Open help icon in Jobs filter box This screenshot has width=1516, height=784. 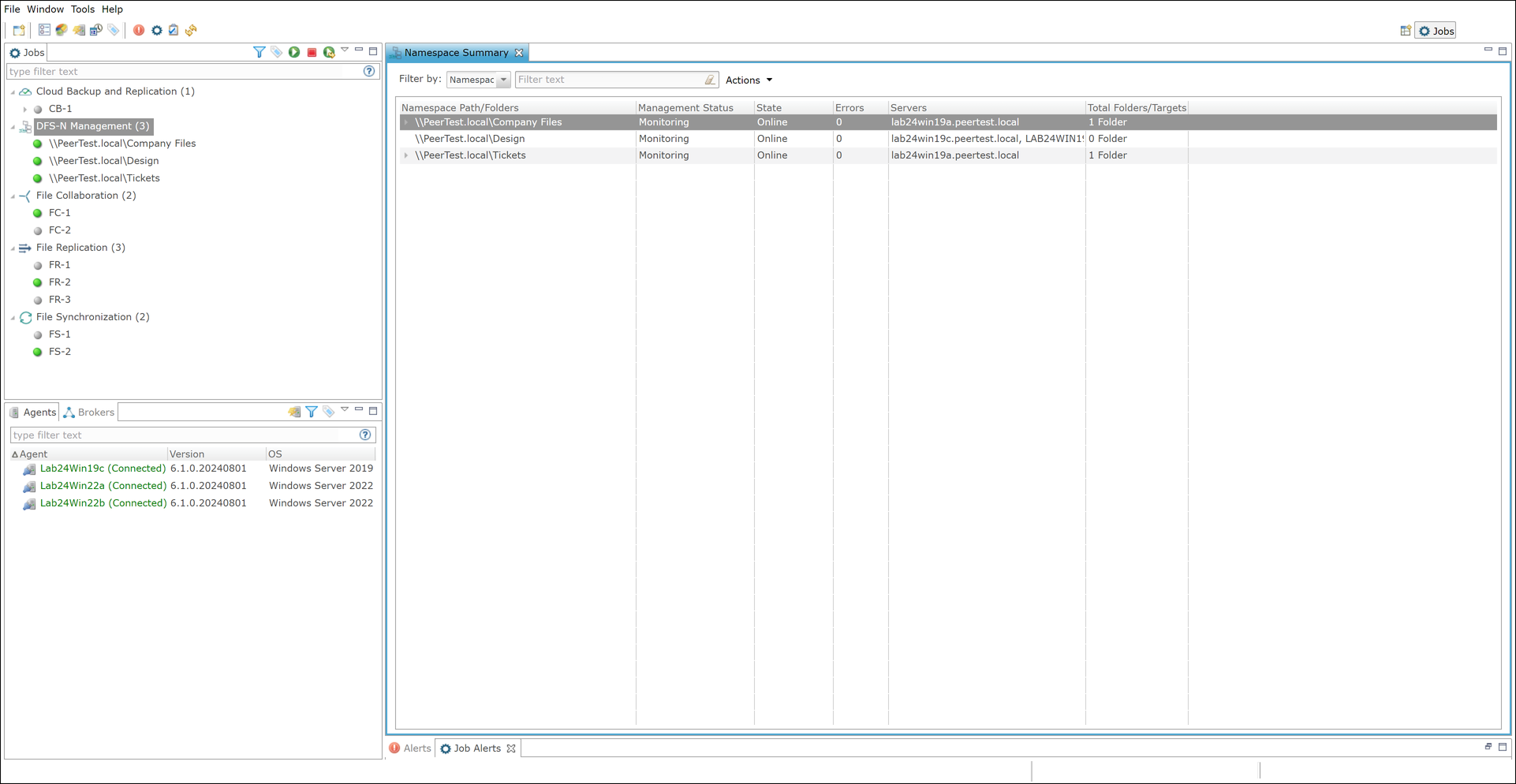(x=369, y=71)
